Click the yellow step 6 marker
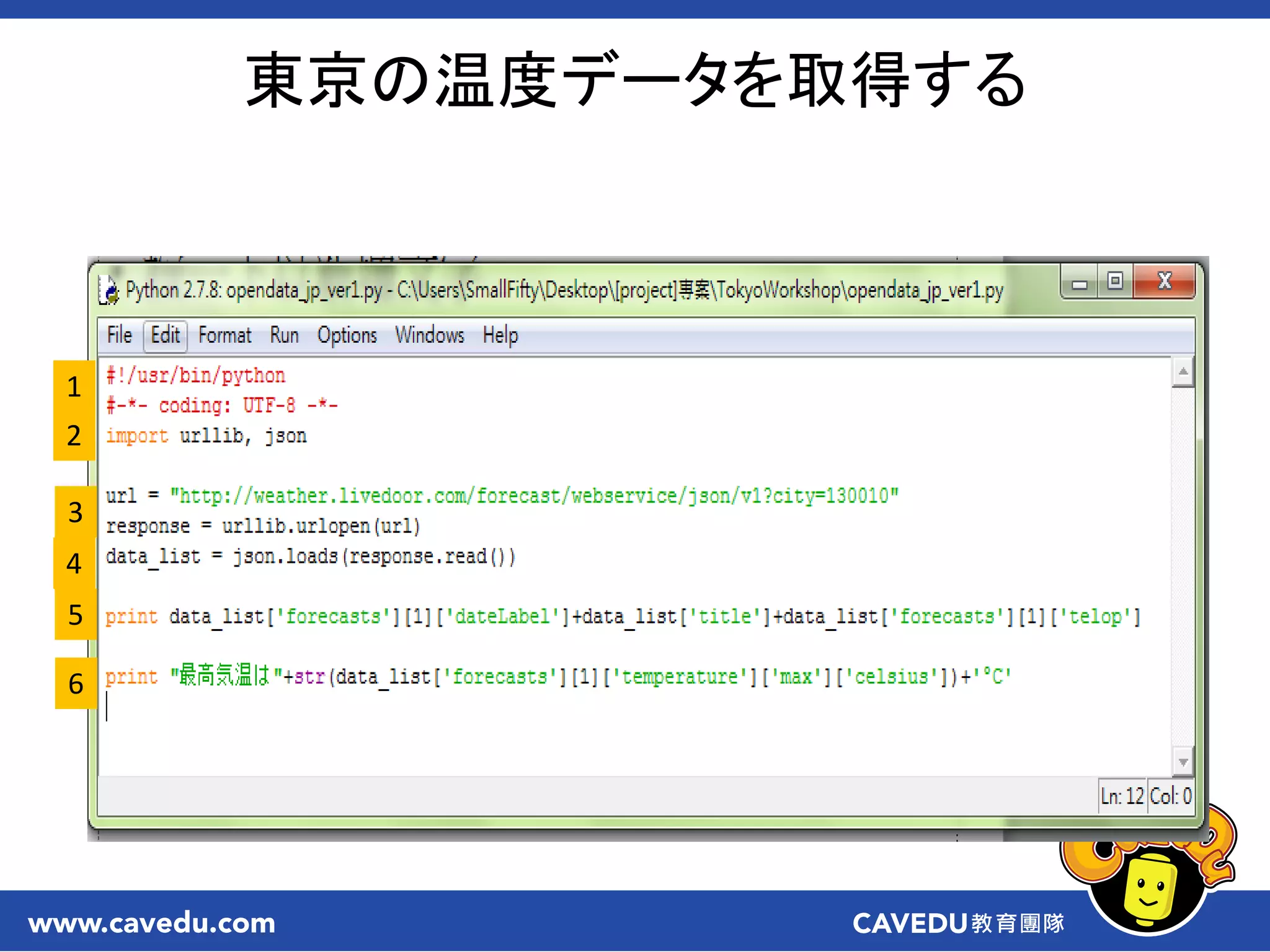Viewport: 1270px width, 952px height. [x=76, y=683]
